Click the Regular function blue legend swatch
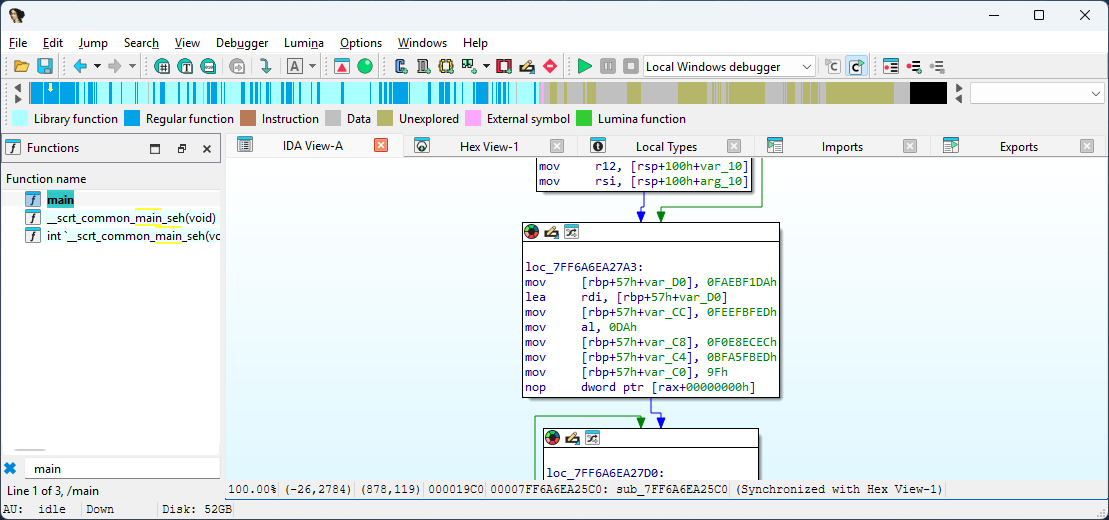Image resolution: width=1109 pixels, height=520 pixels. coord(132,119)
